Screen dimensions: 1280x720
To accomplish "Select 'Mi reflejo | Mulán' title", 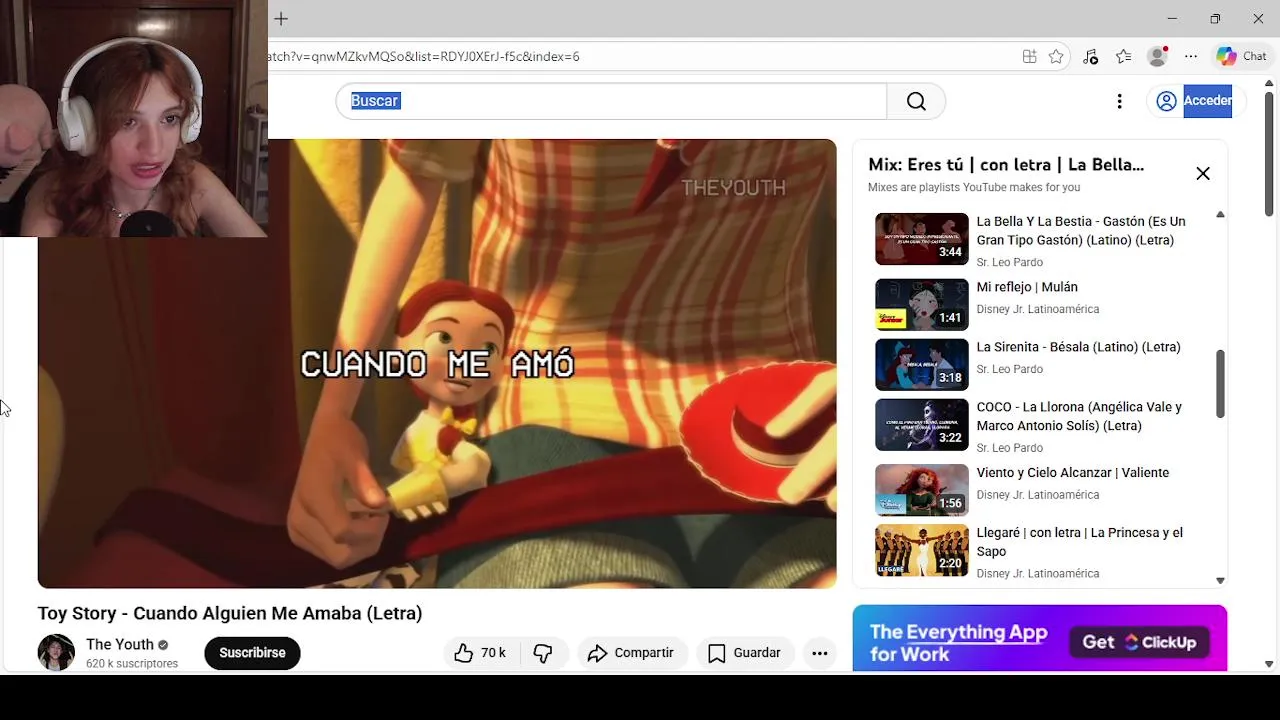I will pos(1027,287).
